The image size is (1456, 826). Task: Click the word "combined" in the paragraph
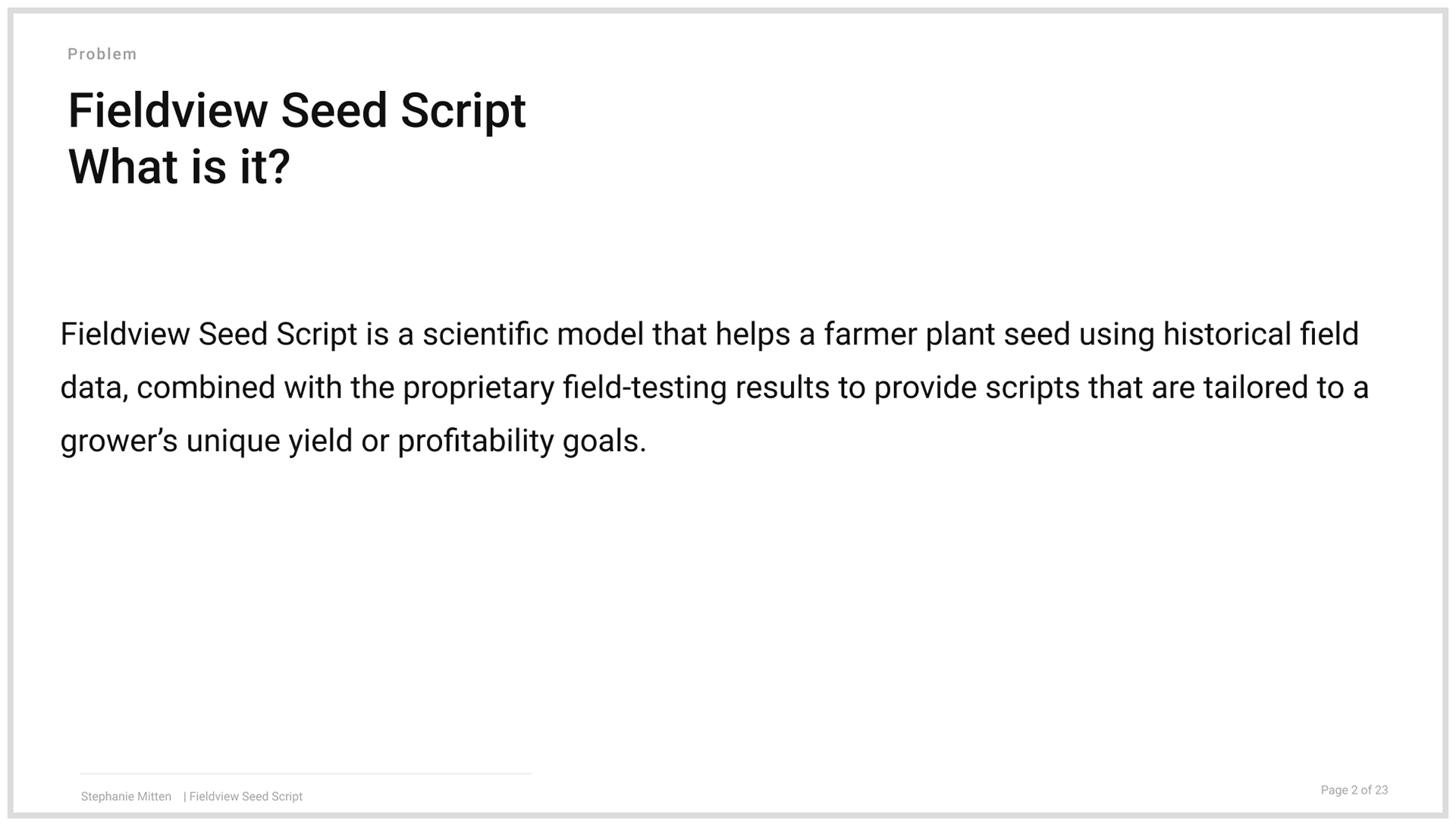click(206, 388)
